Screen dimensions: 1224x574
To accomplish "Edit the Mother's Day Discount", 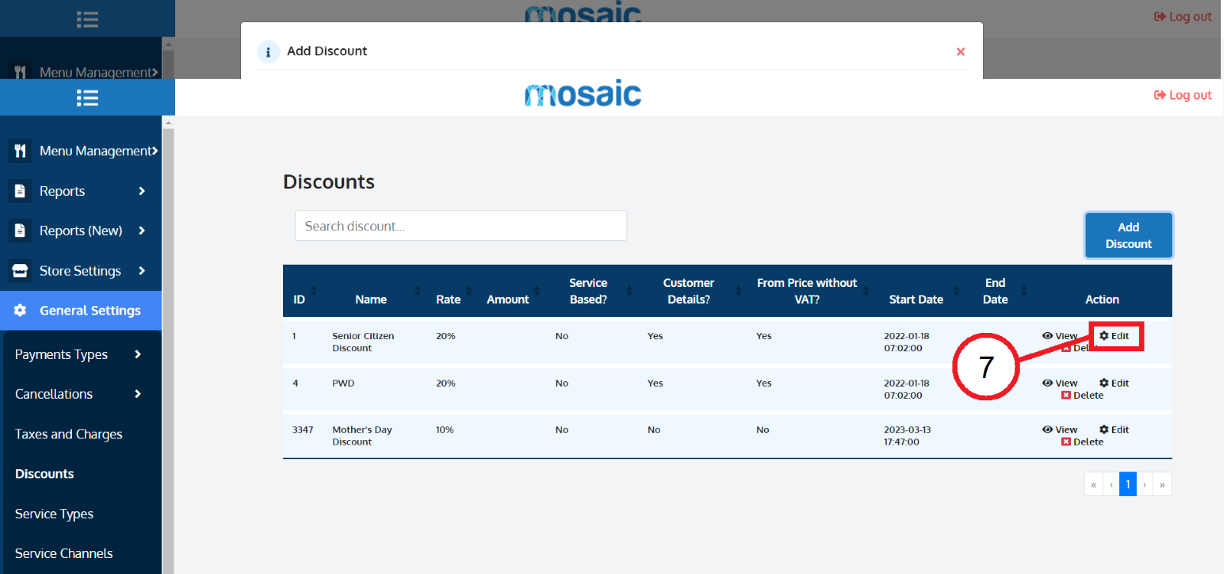I will pyautogui.click(x=1114, y=430).
